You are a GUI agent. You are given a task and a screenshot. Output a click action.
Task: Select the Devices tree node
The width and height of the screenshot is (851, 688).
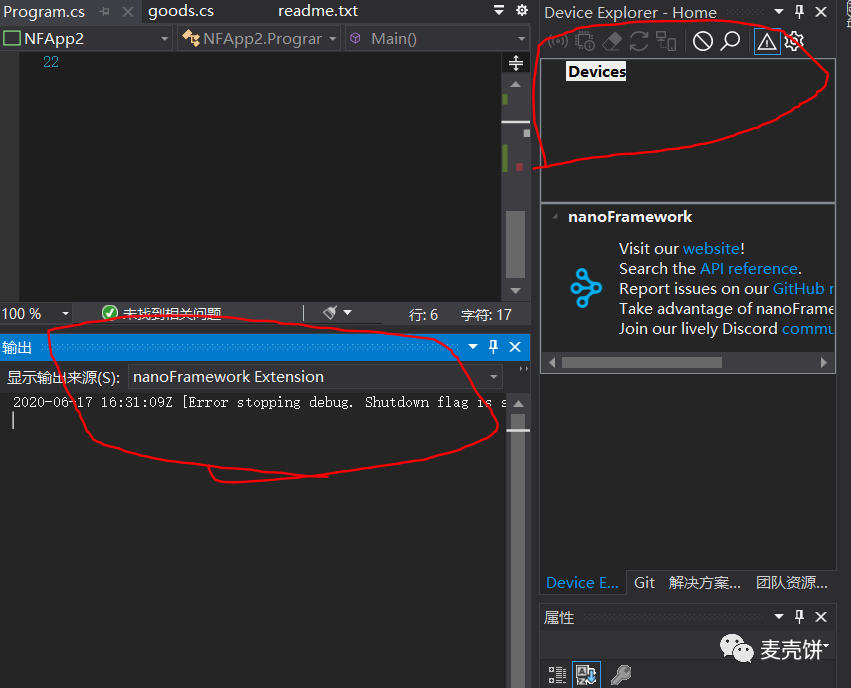[596, 71]
